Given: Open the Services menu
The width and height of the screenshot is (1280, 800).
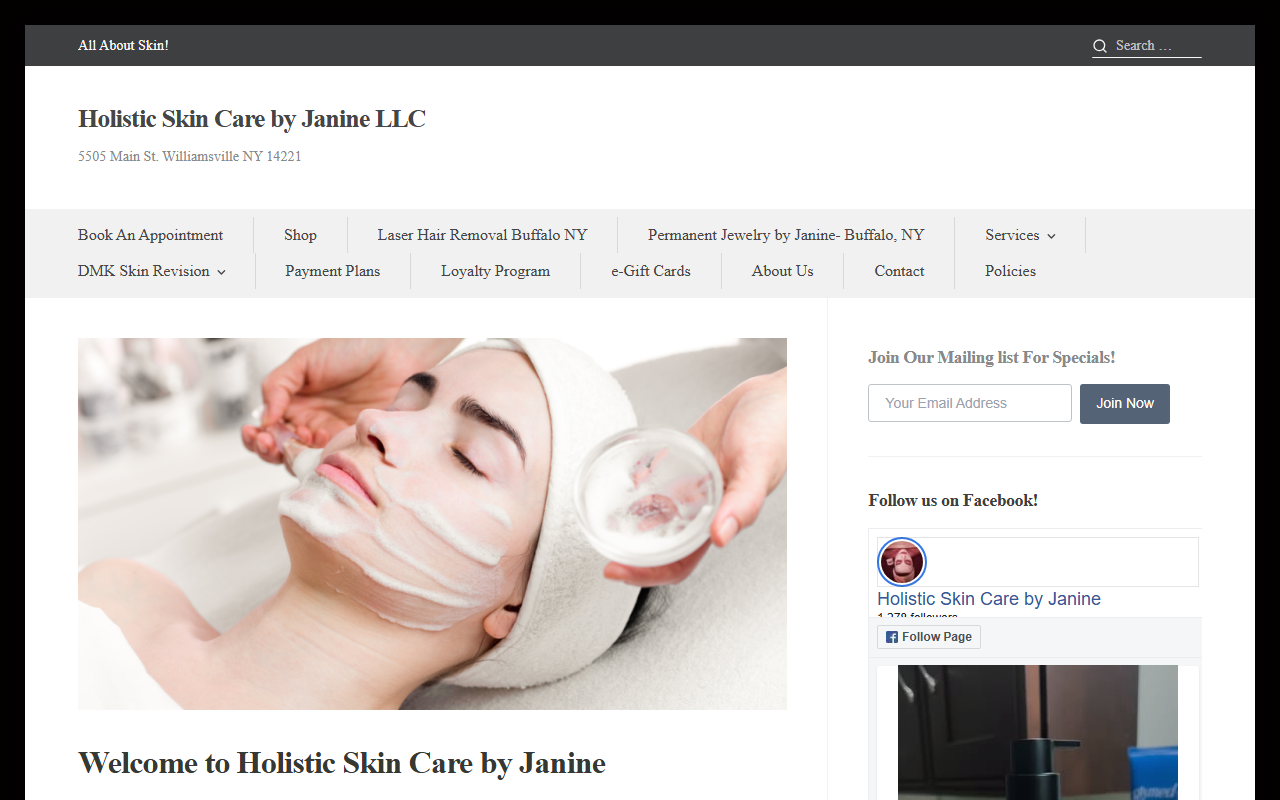Looking at the screenshot, I should coord(1012,235).
